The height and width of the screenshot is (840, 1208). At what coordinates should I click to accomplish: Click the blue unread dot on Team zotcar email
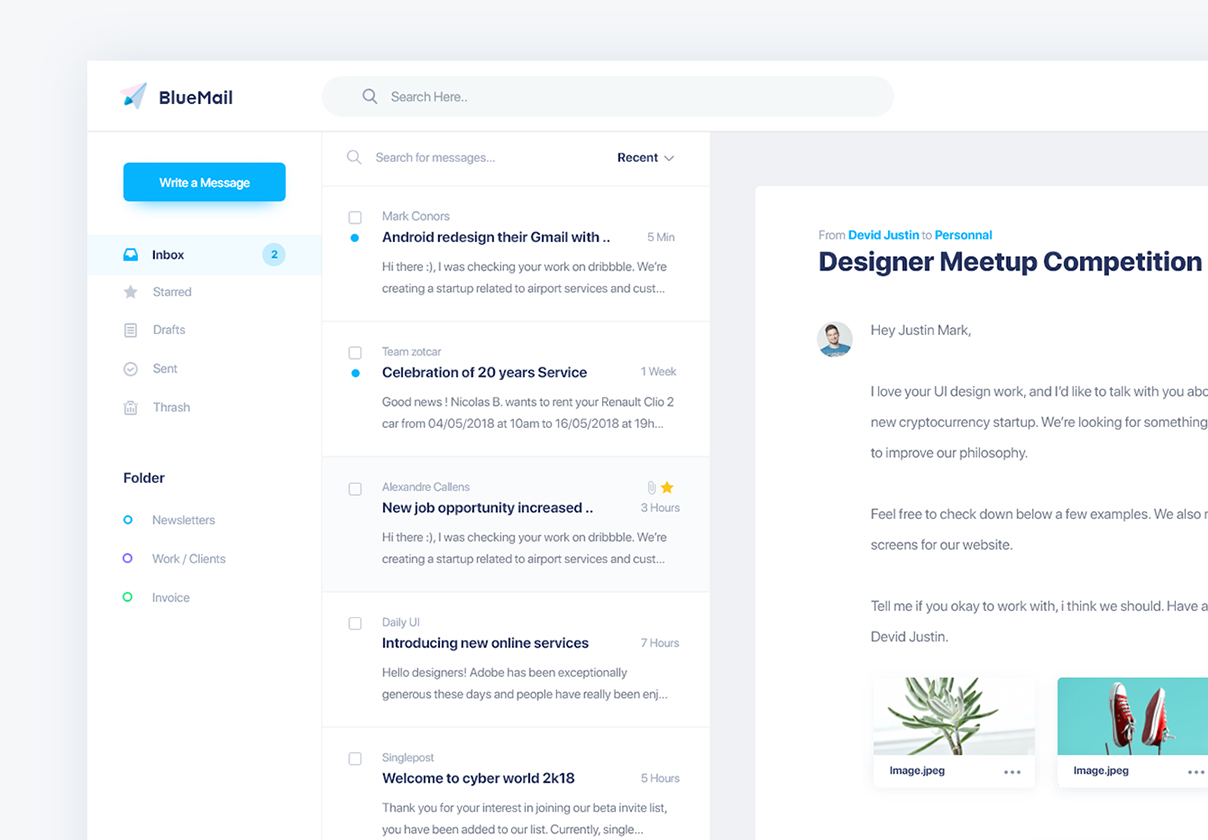tap(355, 373)
